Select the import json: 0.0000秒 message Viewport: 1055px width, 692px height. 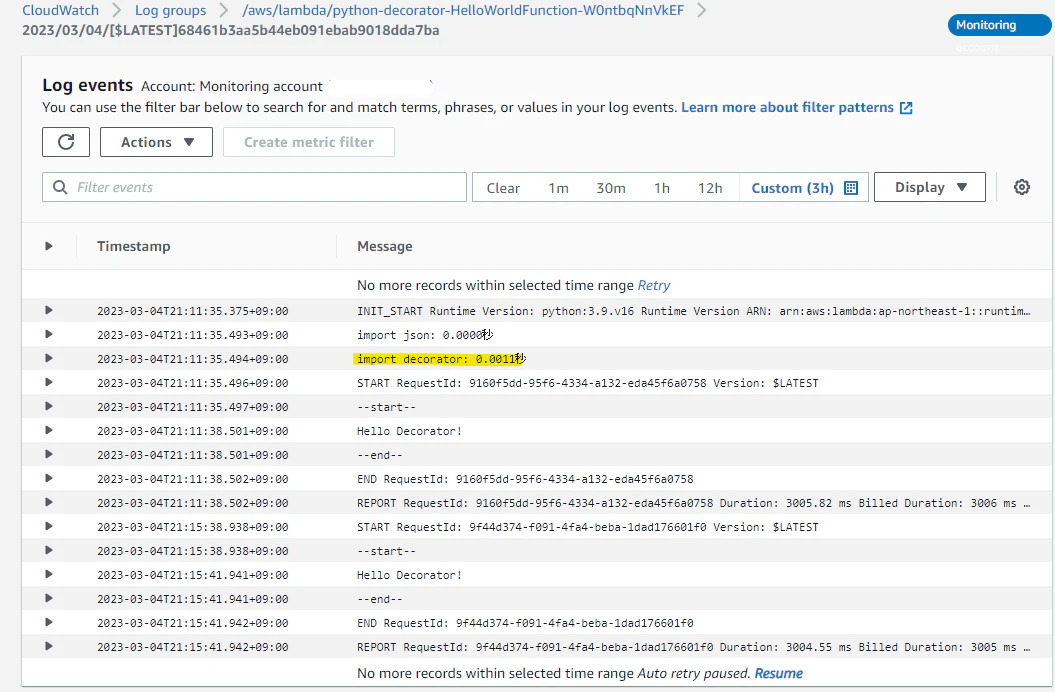(x=425, y=335)
